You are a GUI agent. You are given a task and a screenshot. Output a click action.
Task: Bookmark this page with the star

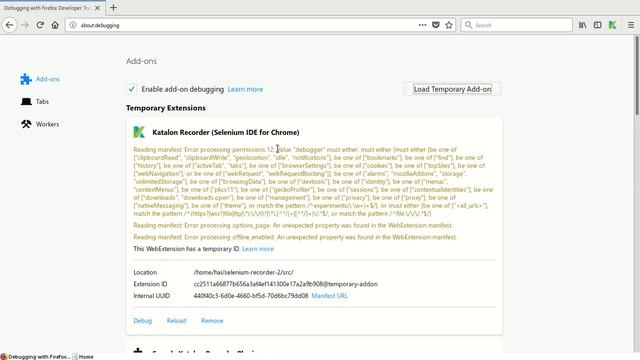[449, 25]
